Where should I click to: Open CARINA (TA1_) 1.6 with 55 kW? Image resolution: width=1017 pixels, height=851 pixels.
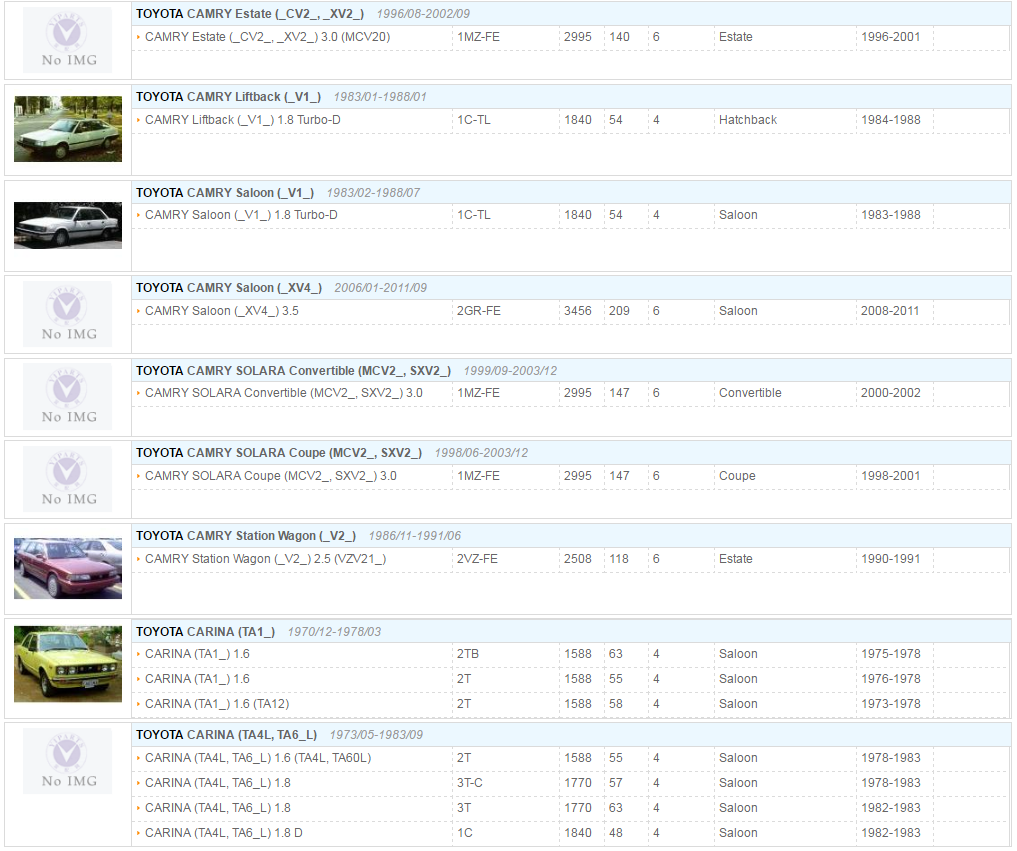197,678
